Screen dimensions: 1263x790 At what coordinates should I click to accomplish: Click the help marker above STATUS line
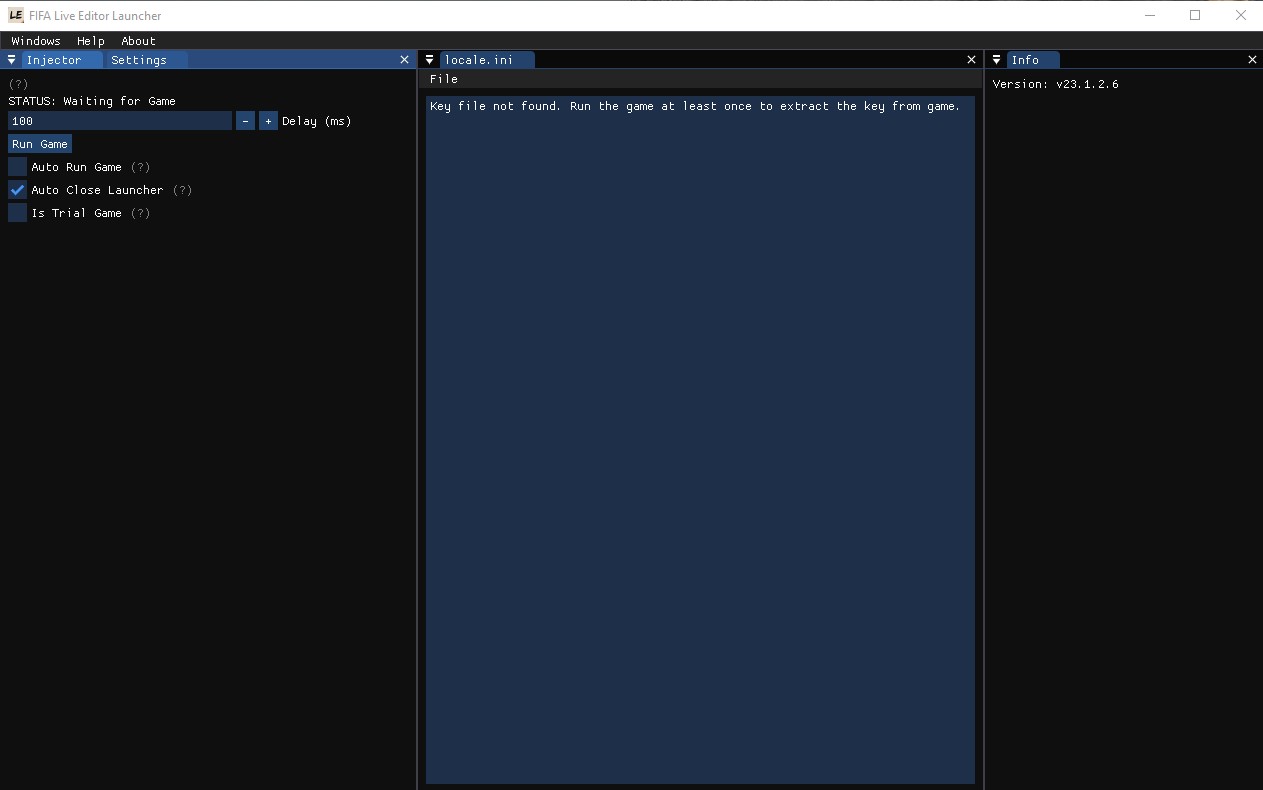[x=19, y=84]
